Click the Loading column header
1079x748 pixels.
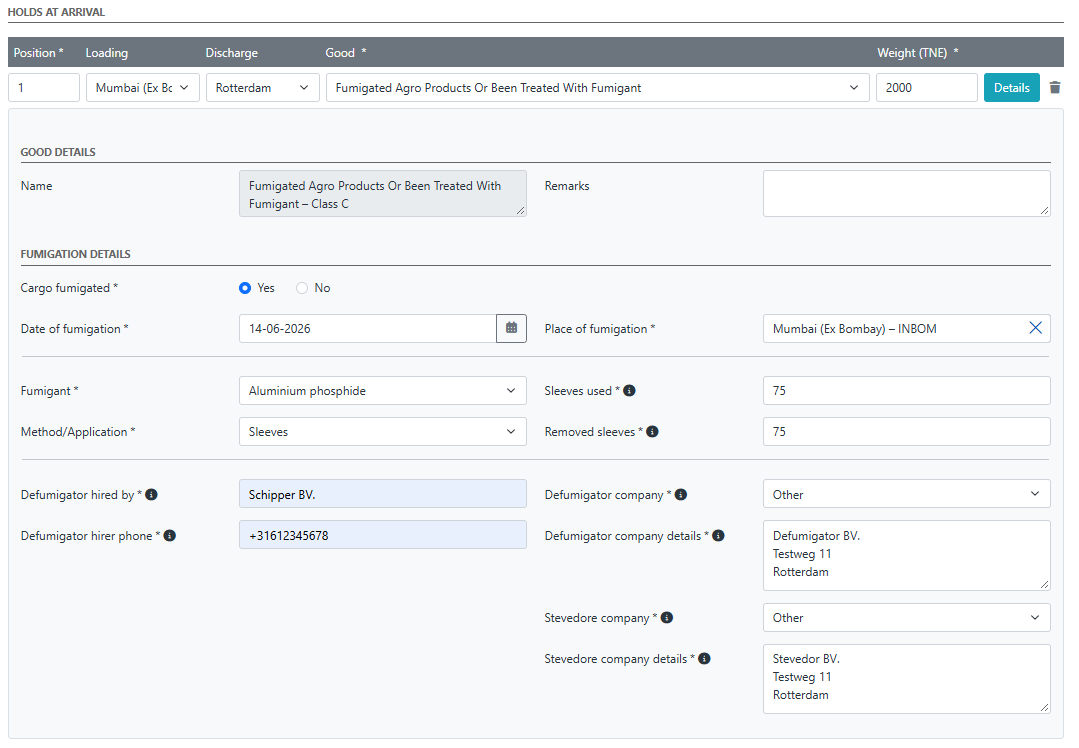[107, 53]
